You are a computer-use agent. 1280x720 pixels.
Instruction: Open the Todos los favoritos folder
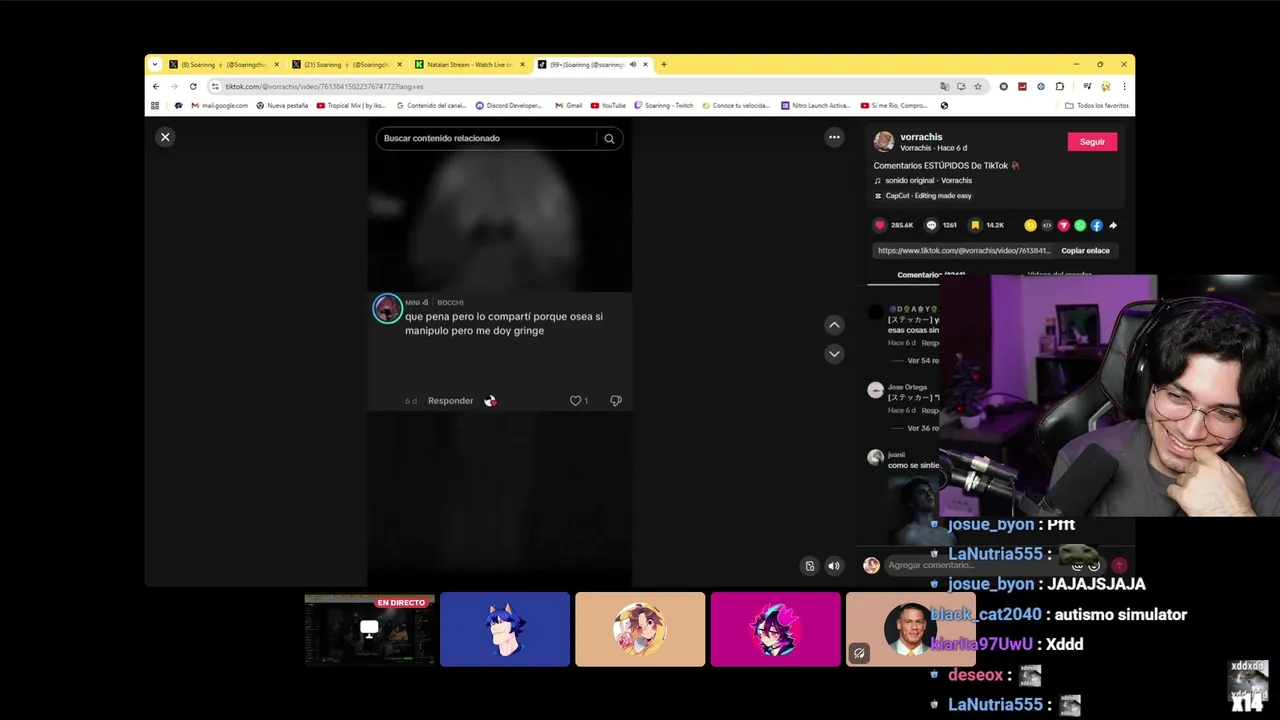click(1097, 105)
